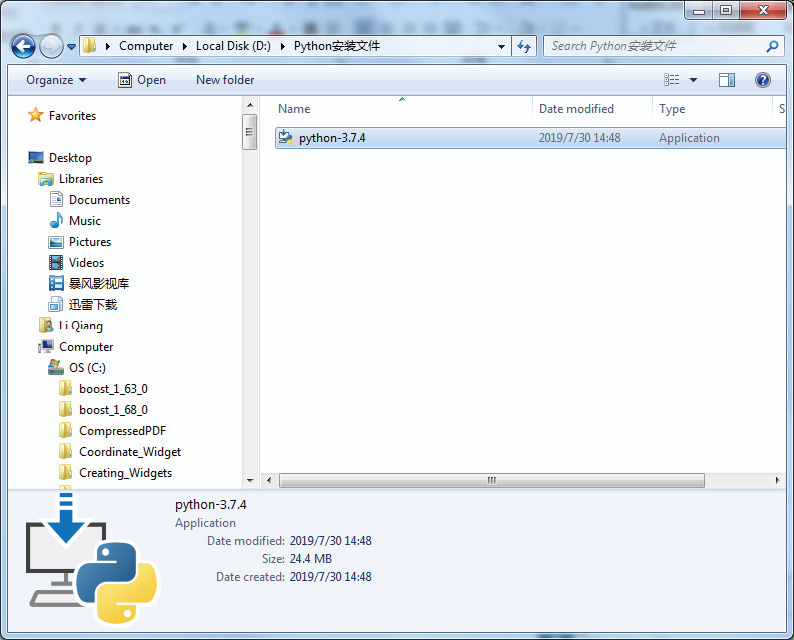This screenshot has width=794, height=640.
Task: Open boost_1_68_0 folder
Action: pos(113,410)
